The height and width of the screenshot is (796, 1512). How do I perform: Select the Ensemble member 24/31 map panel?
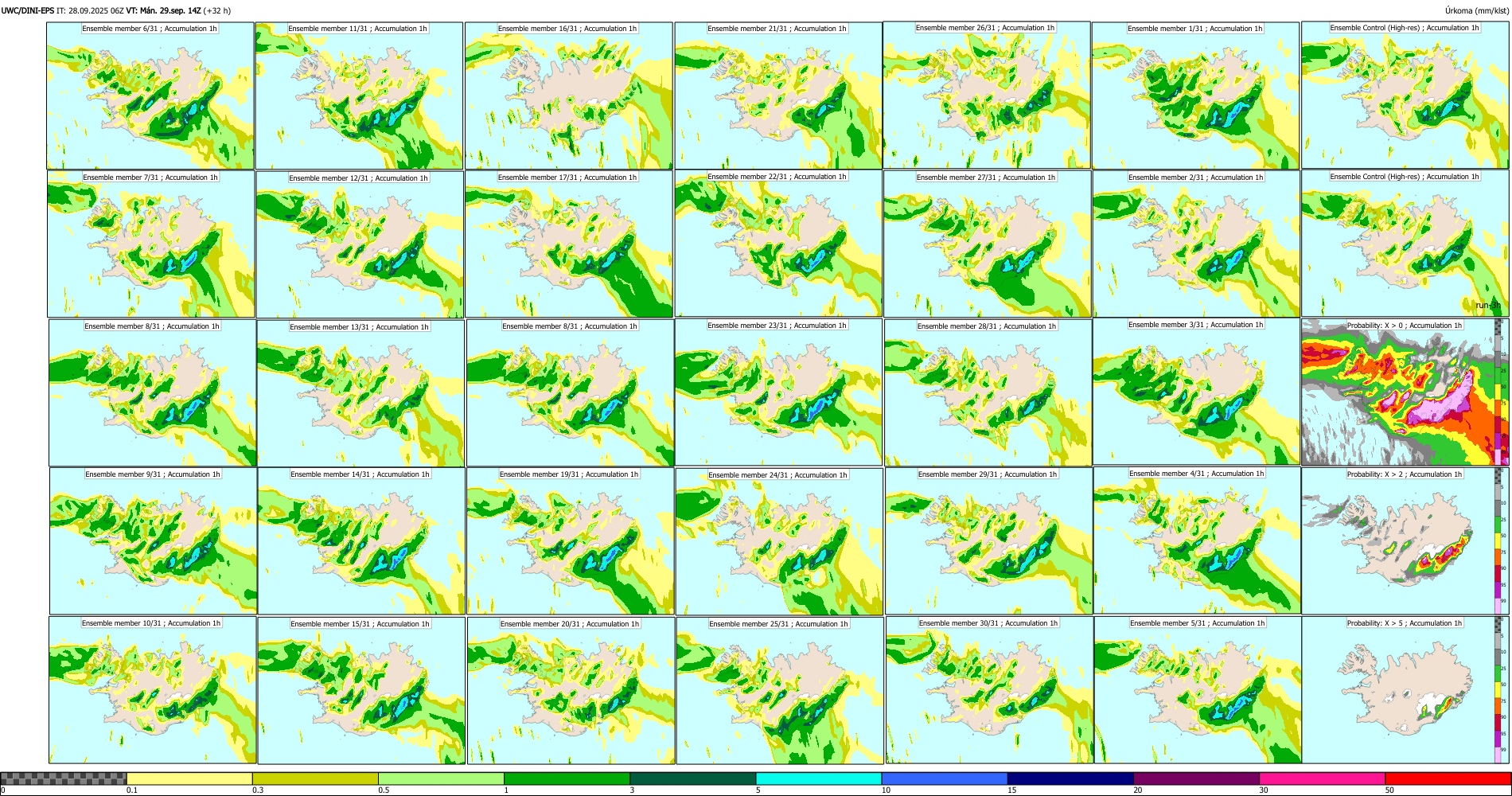(x=779, y=541)
